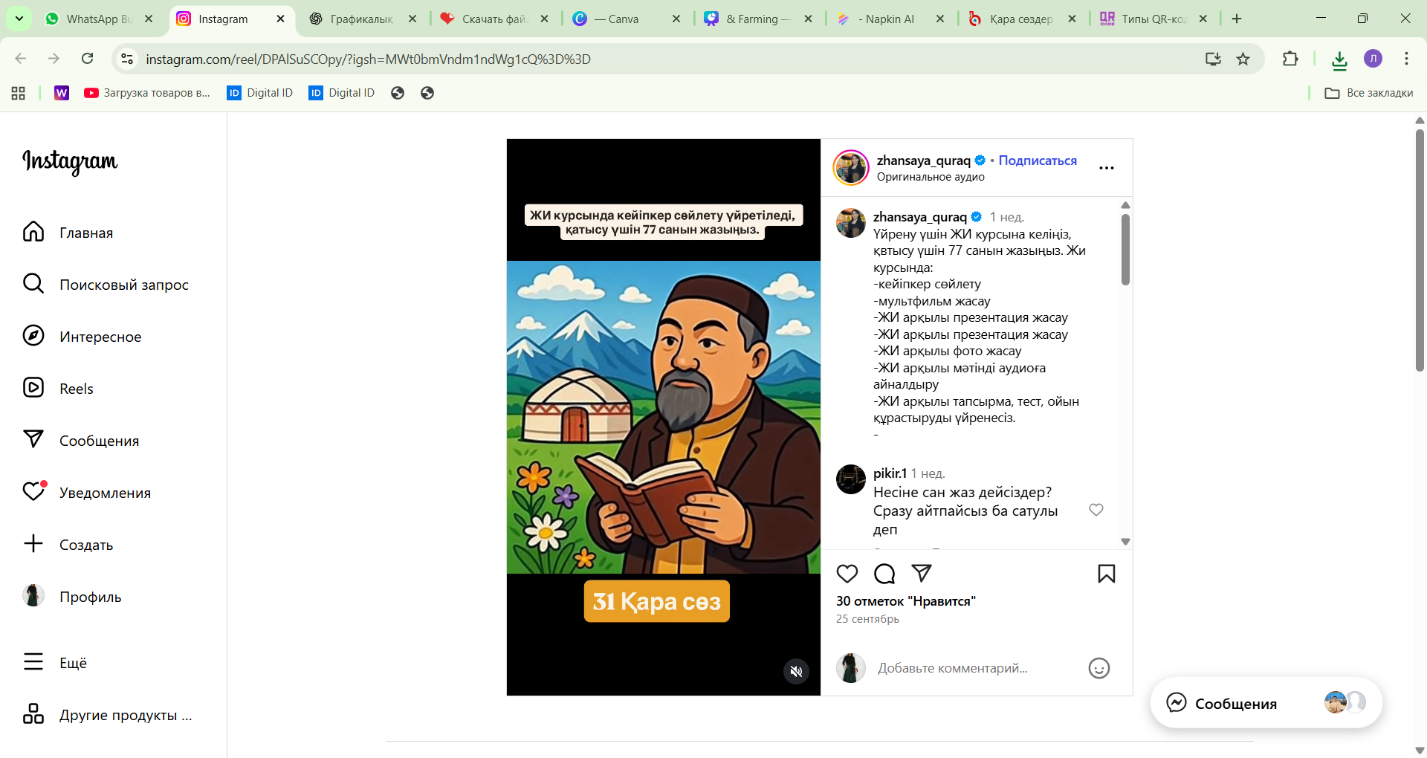The width and height of the screenshot is (1427, 758).
Task: Open browser downloads icon
Action: [x=1339, y=60]
